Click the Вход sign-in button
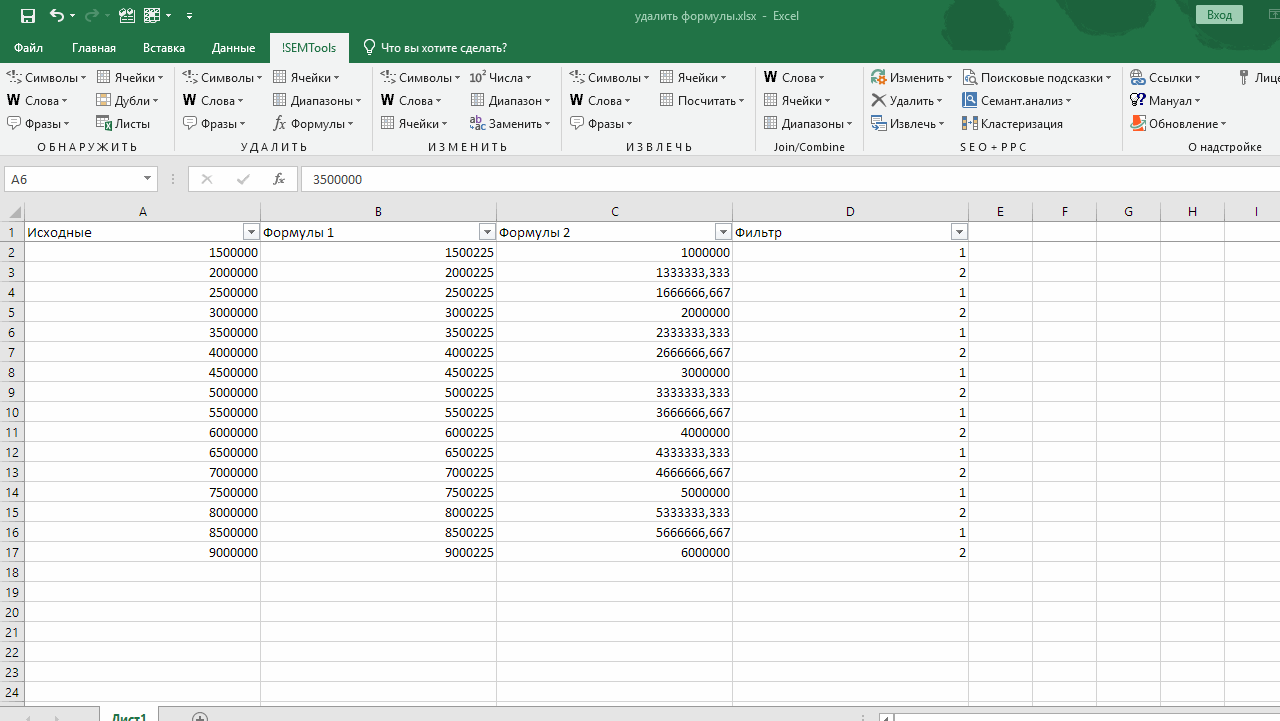Viewport: 1280px width, 721px height. pyautogui.click(x=1219, y=15)
